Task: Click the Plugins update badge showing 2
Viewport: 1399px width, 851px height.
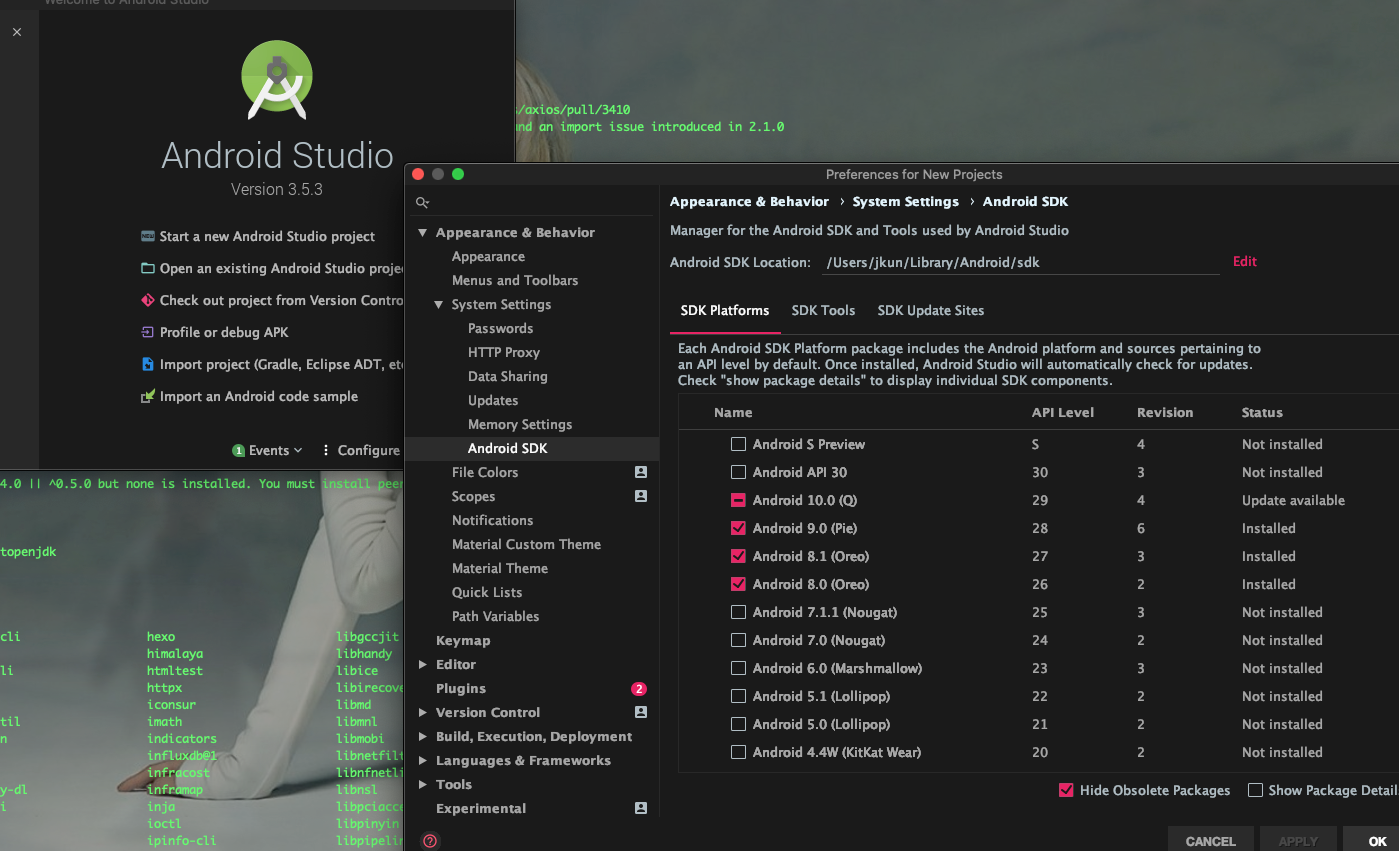Action: coord(639,688)
